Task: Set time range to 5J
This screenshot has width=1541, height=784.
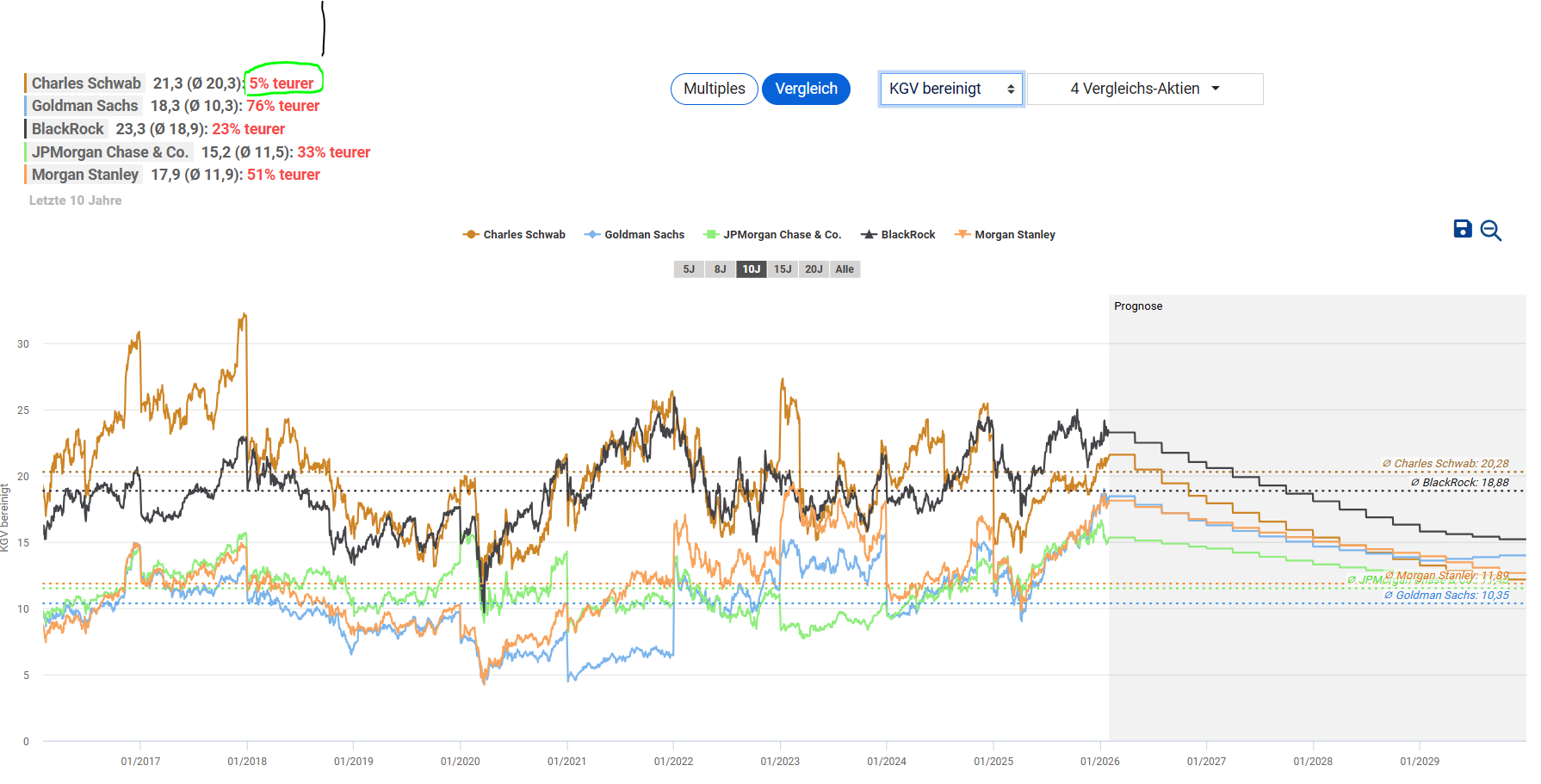Action: pos(689,269)
